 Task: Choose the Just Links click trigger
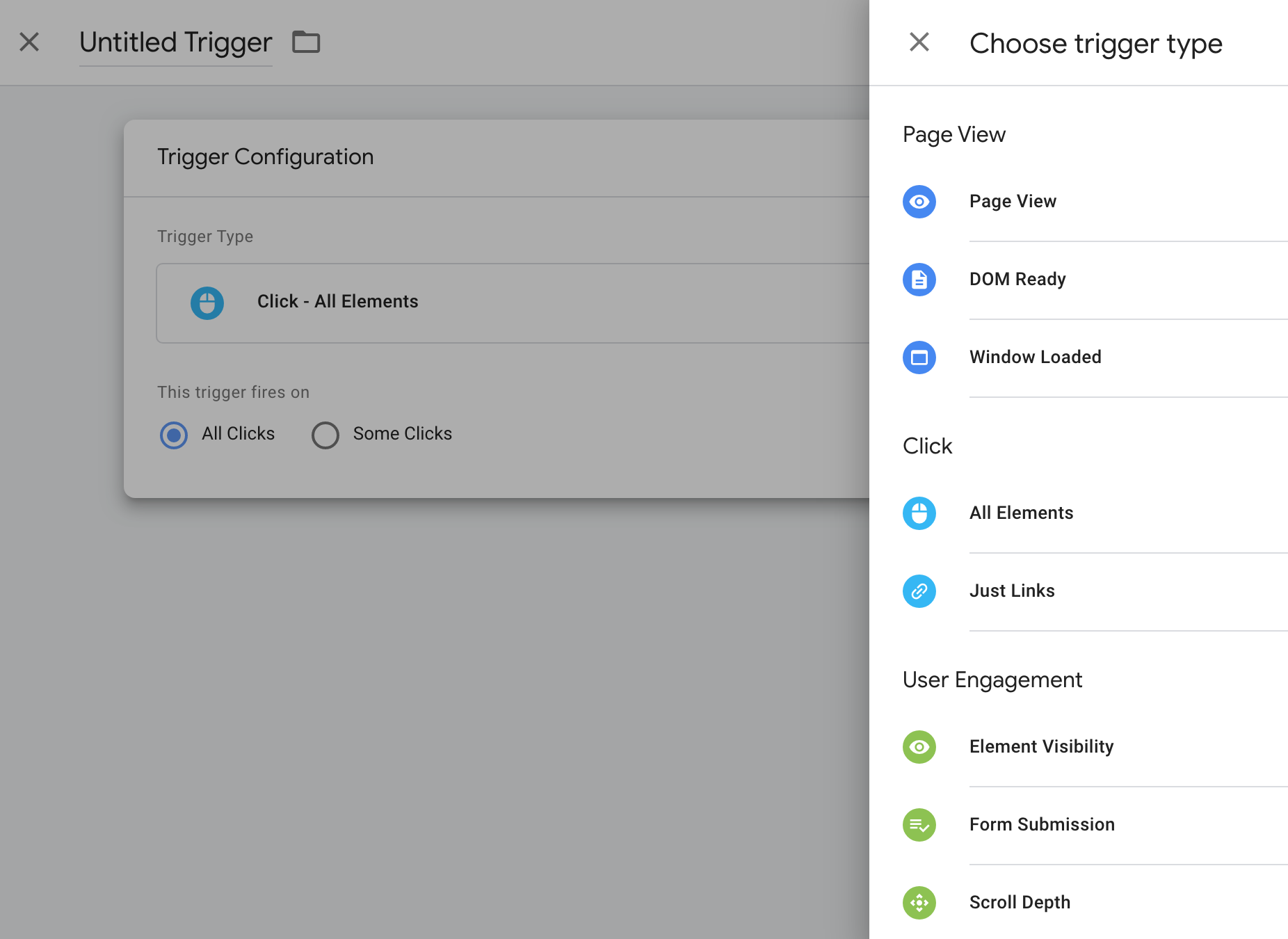1079,591
